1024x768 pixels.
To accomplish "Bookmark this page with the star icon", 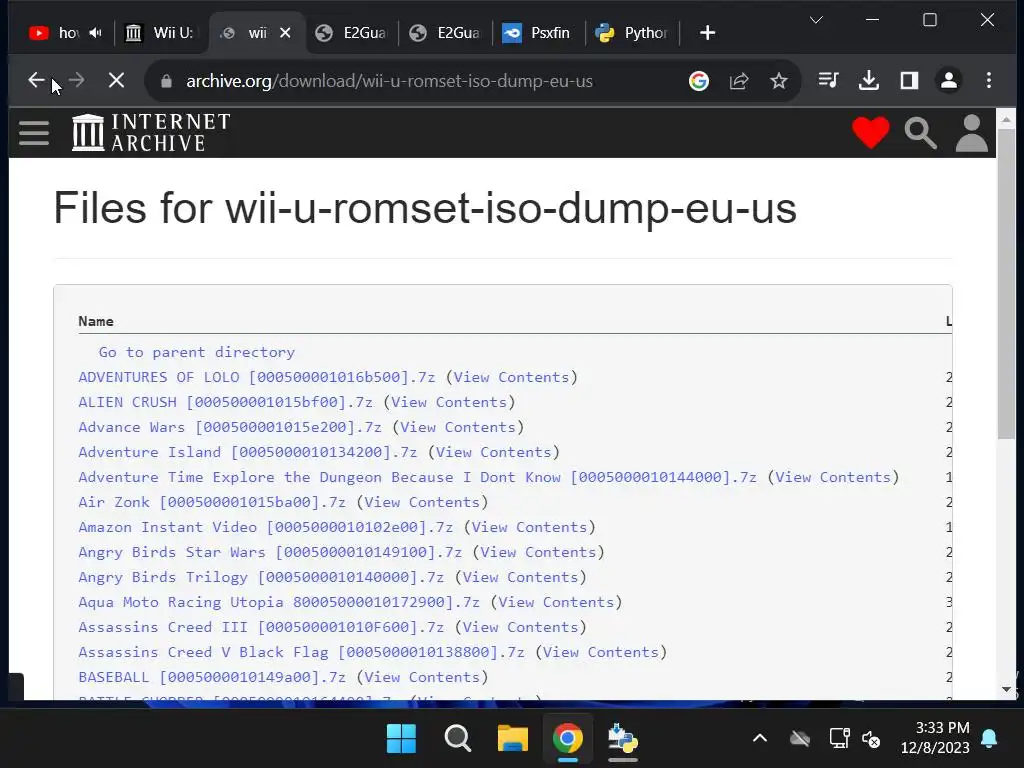I will [778, 81].
